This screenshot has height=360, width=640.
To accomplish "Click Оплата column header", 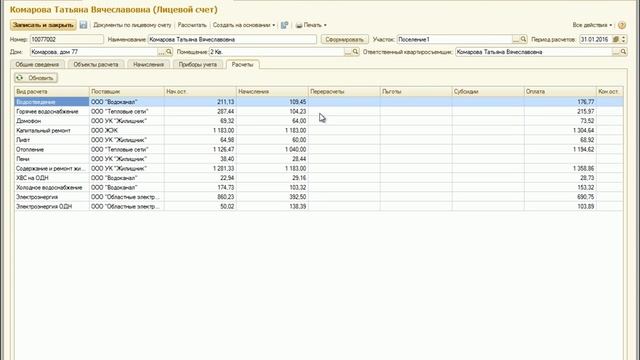I will coord(560,91).
